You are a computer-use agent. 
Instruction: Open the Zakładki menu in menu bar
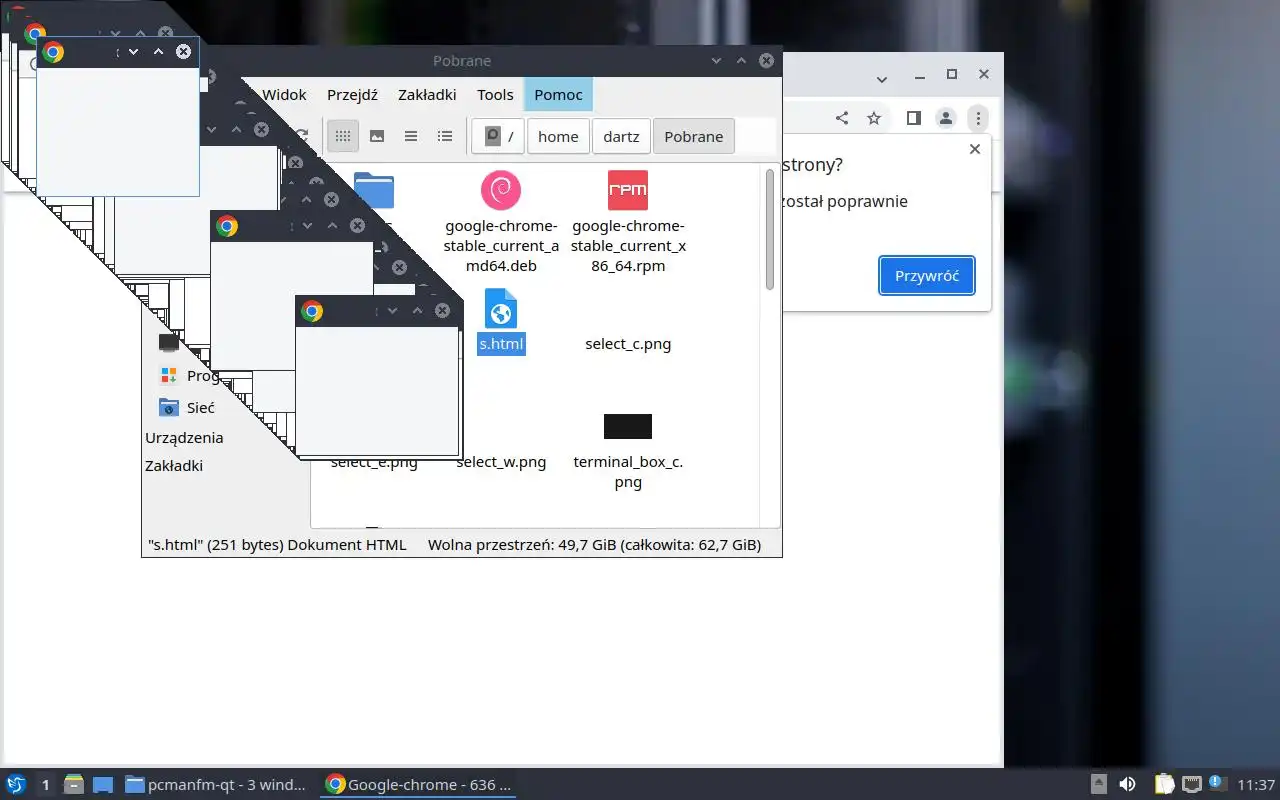click(427, 95)
